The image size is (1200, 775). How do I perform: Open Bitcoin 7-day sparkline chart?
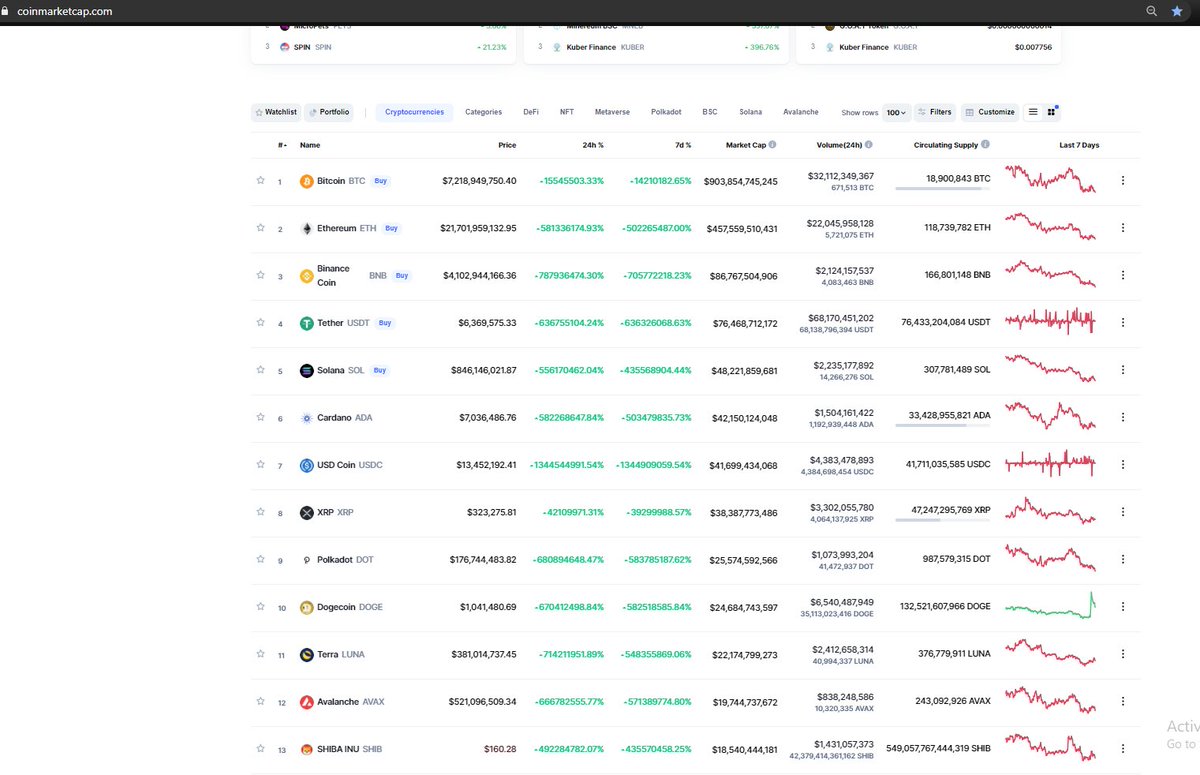tap(1051, 180)
